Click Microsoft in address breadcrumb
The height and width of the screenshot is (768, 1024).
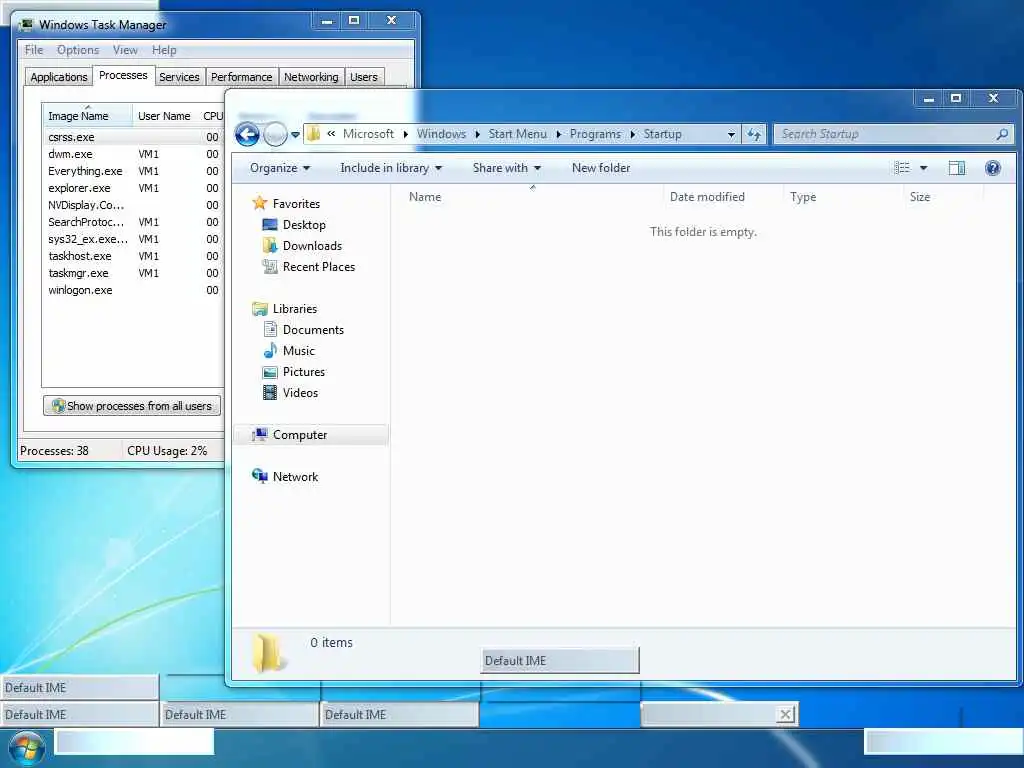point(368,134)
